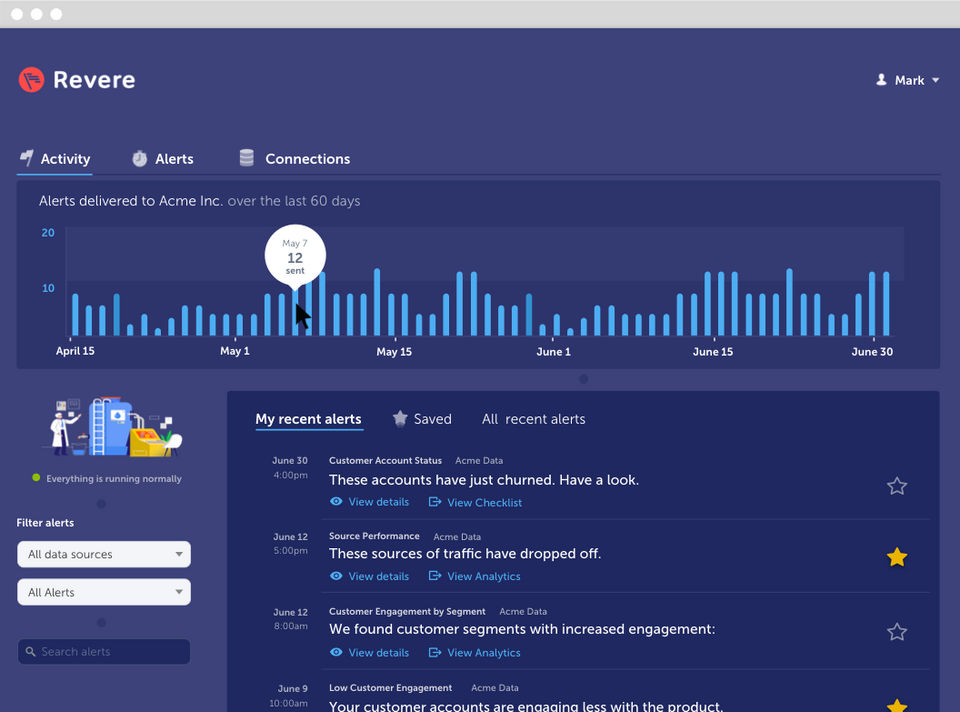Click the 'Everything is running normally' status text
Image resolution: width=960 pixels, height=712 pixels.
tap(114, 479)
